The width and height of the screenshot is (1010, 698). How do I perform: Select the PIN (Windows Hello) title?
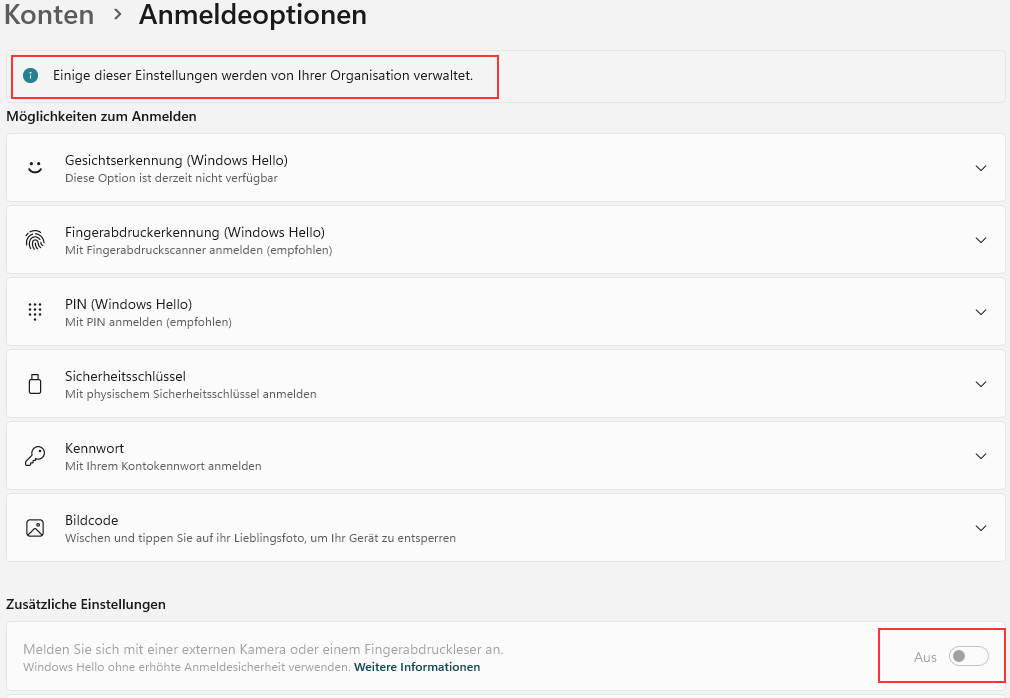tap(128, 305)
